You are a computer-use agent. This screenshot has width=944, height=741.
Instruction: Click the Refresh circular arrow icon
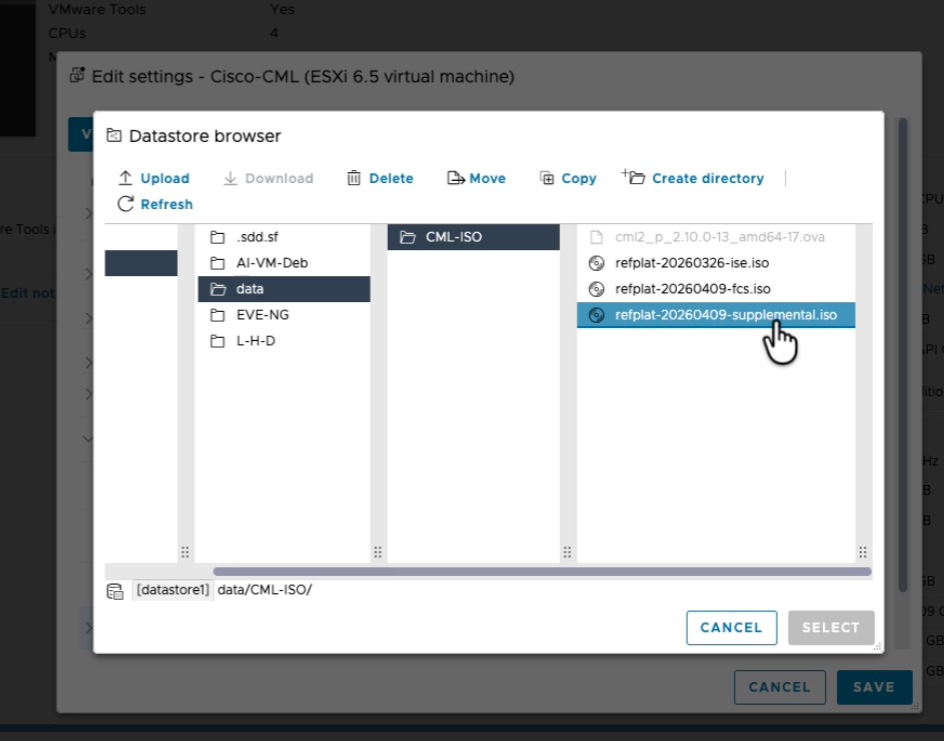click(x=125, y=204)
